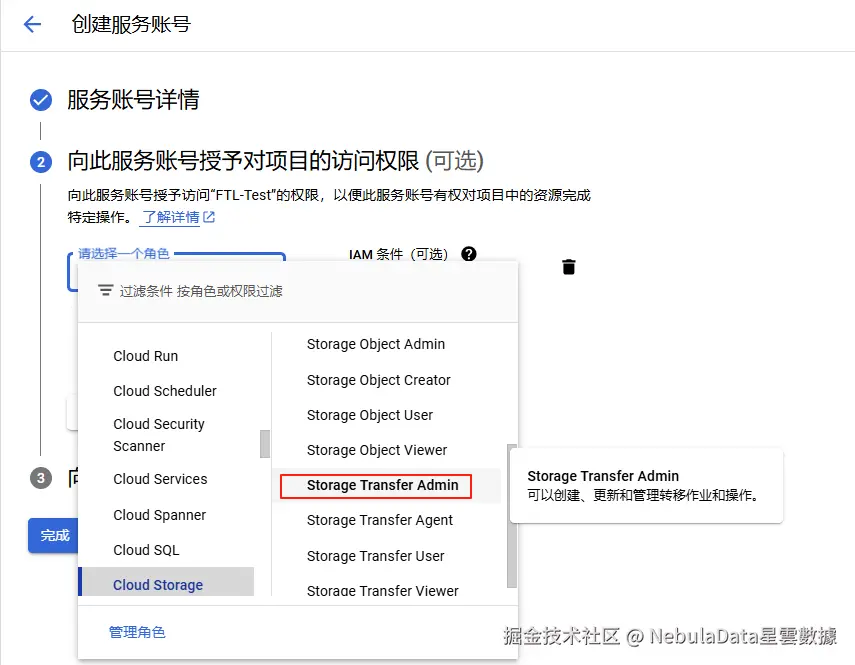This screenshot has width=855, height=665.
Task: Choose Storage Object Creator role
Action: 378,380
